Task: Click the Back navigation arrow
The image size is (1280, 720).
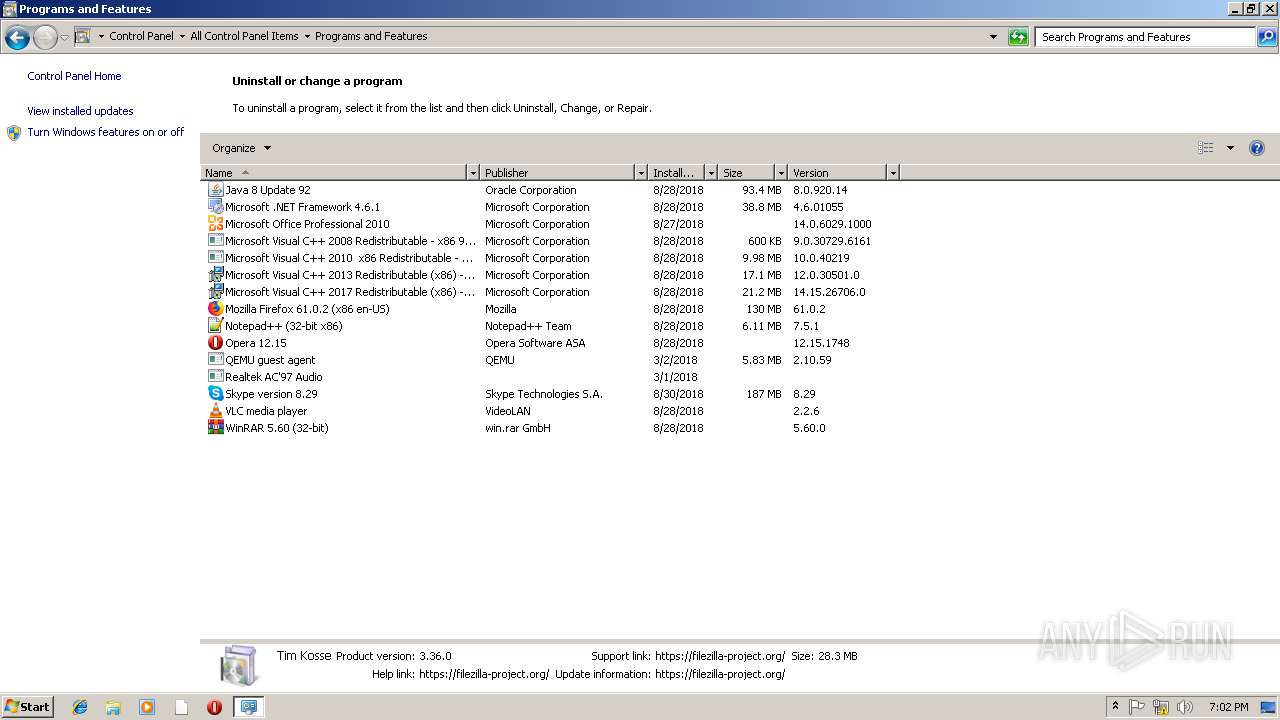Action: click(x=17, y=38)
